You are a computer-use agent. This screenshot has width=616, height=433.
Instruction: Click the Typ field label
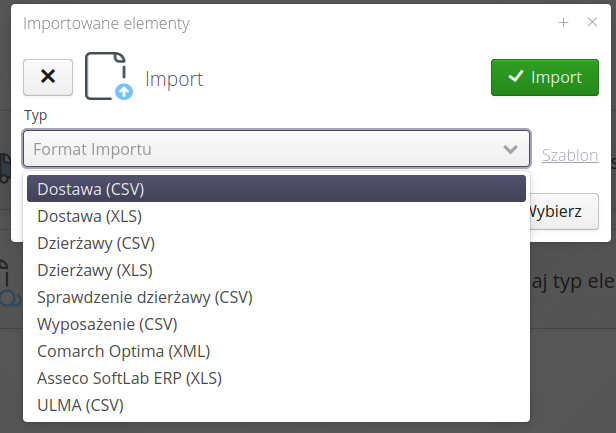tap(35, 115)
